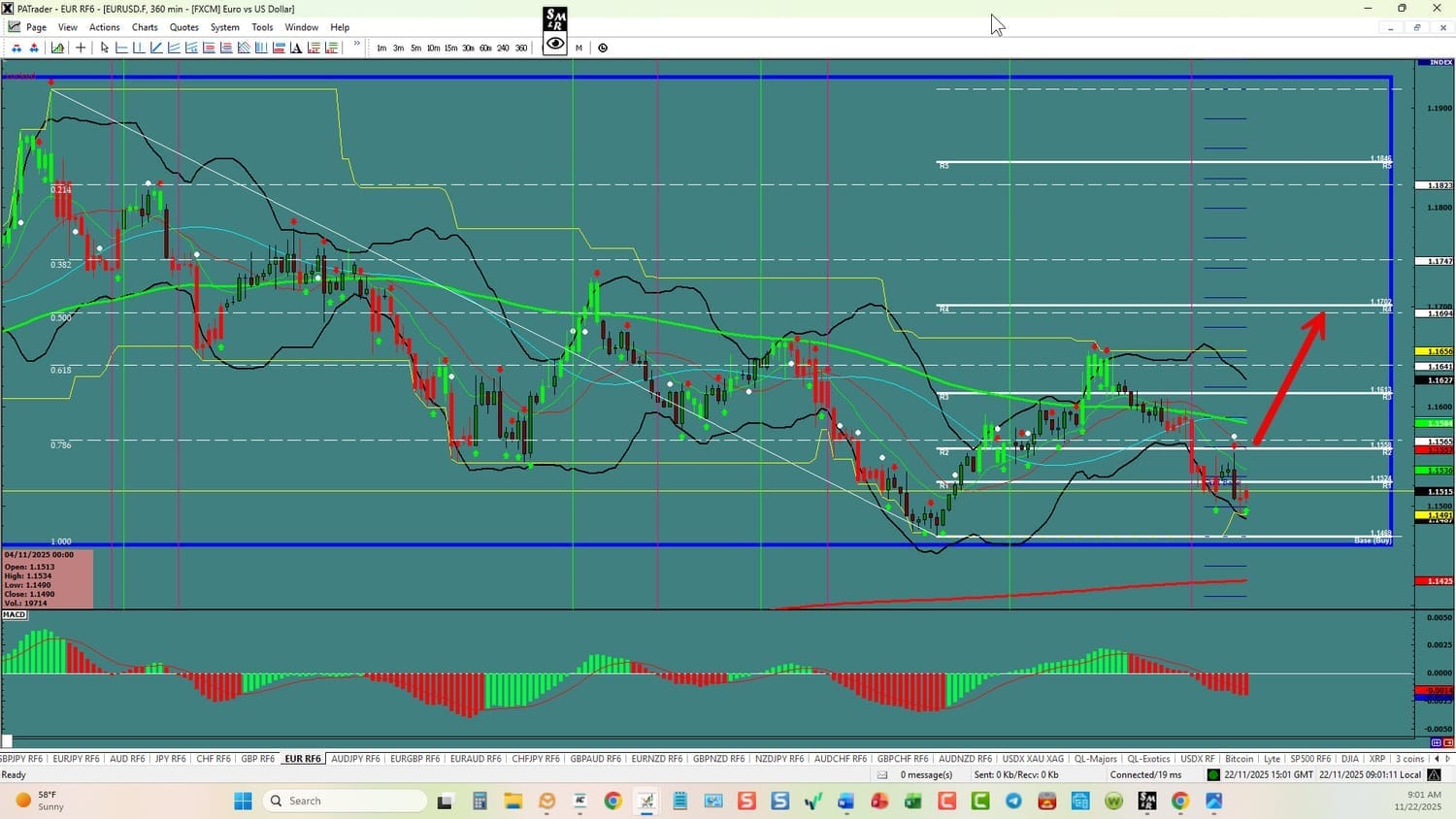Click the clock icon in timeframe toolbar

(x=603, y=48)
